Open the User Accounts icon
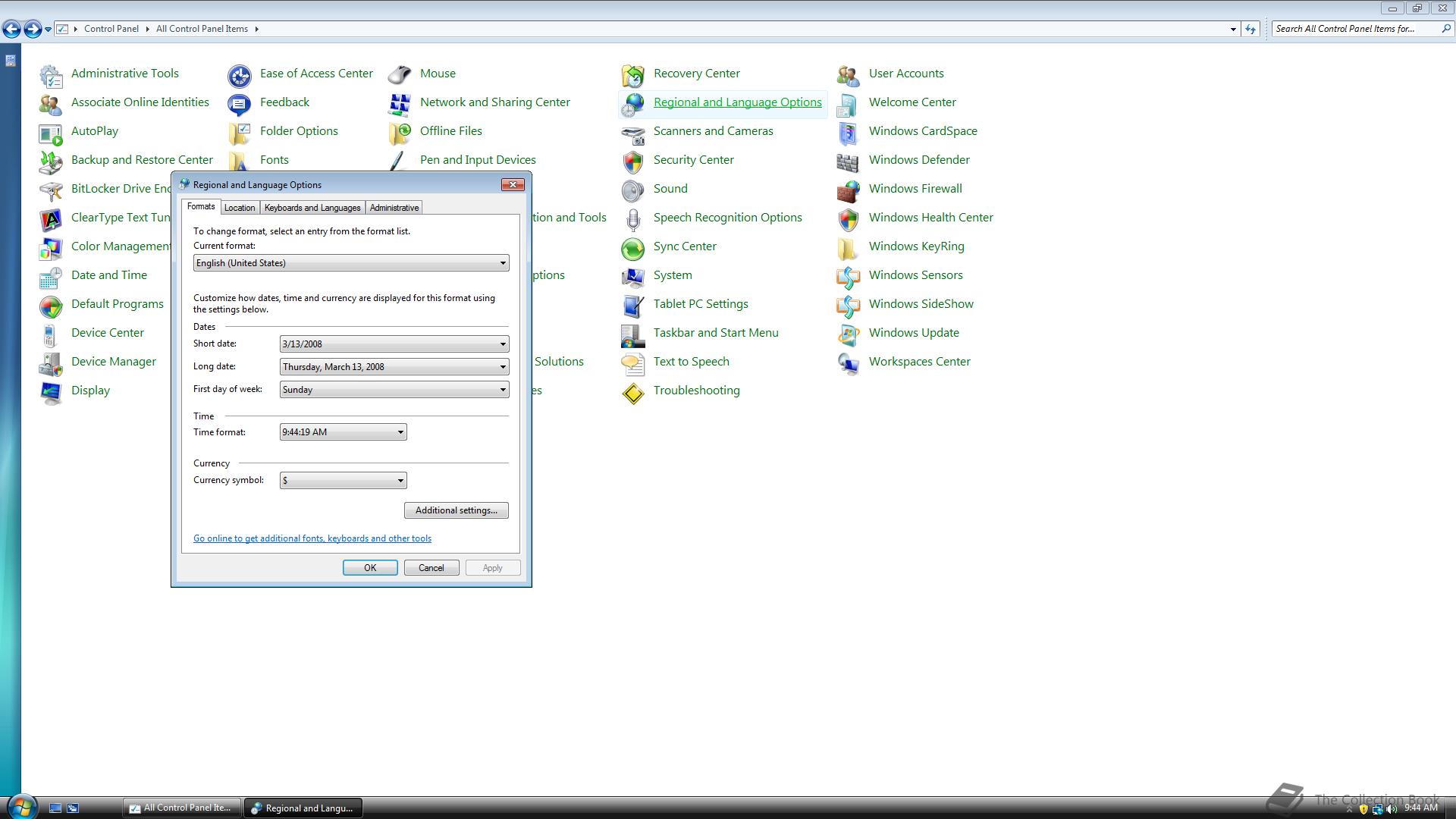 click(x=848, y=74)
